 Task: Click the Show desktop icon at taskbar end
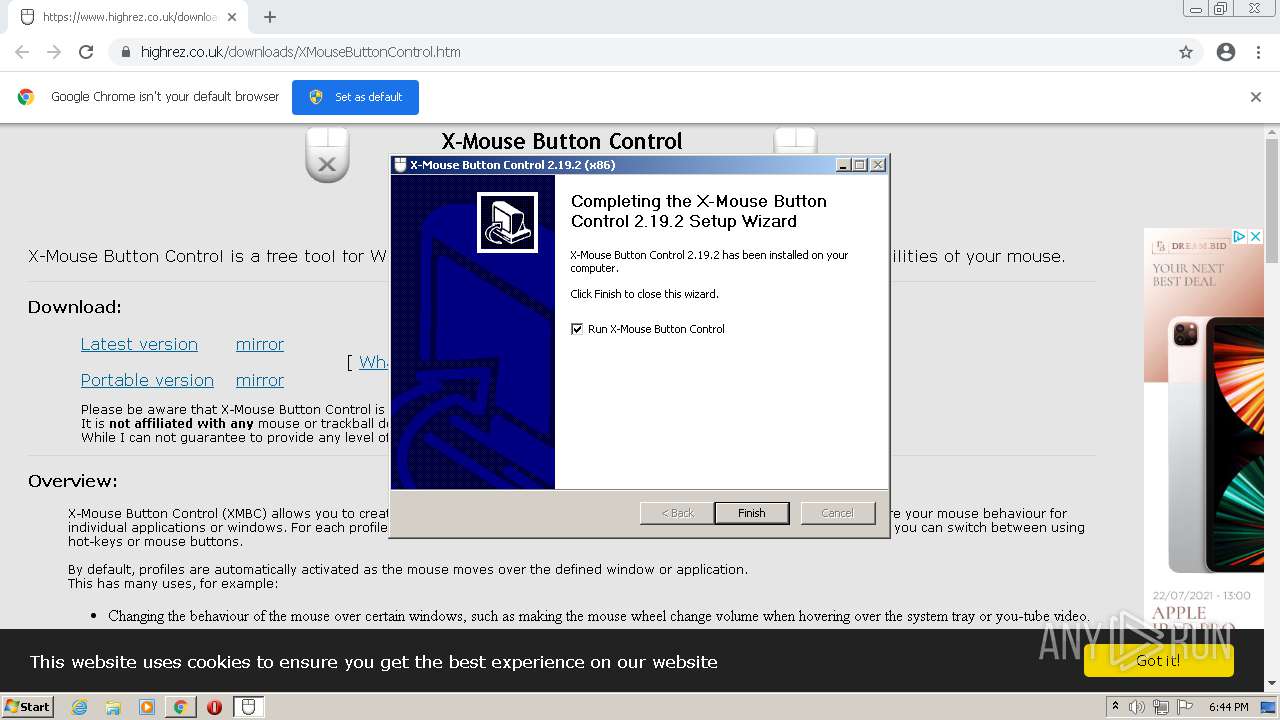coord(1269,707)
